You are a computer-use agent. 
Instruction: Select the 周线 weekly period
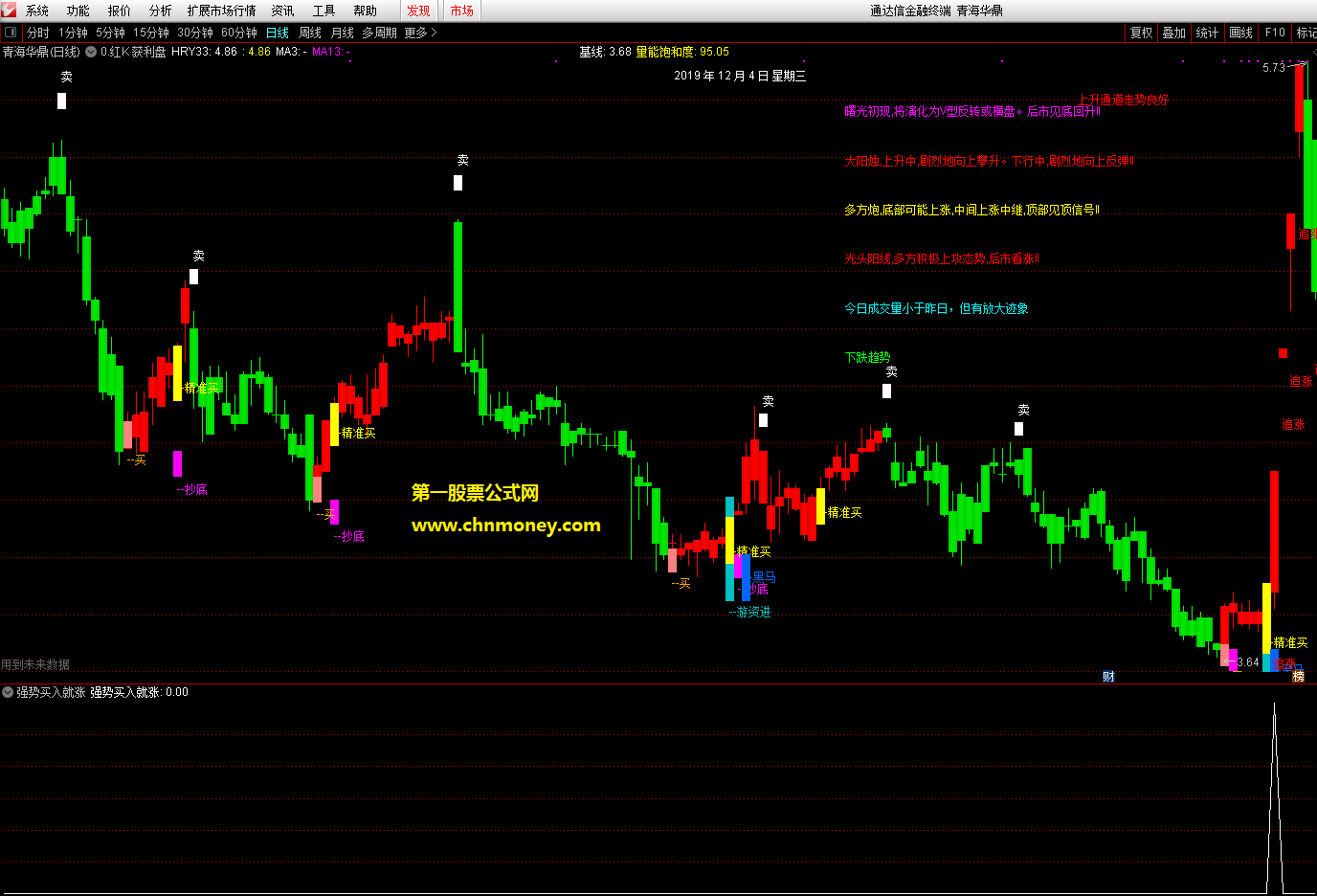click(x=310, y=33)
